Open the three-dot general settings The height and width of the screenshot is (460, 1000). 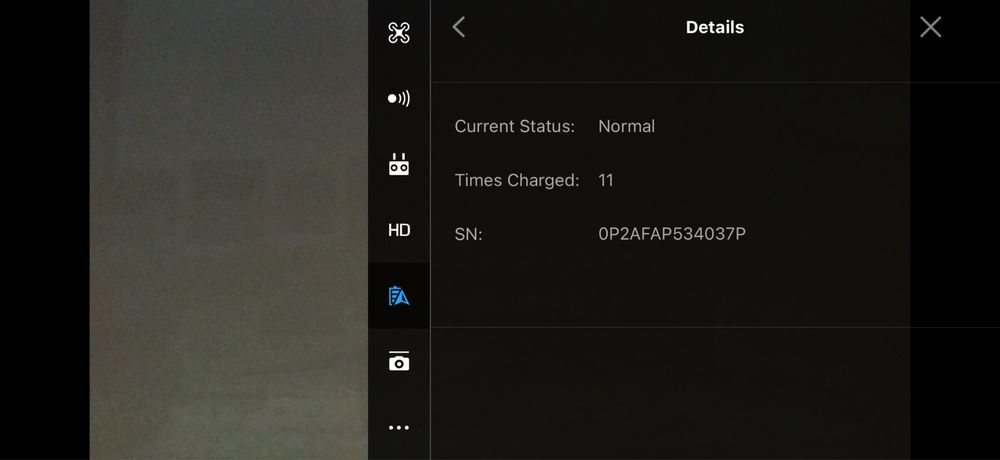(399, 427)
